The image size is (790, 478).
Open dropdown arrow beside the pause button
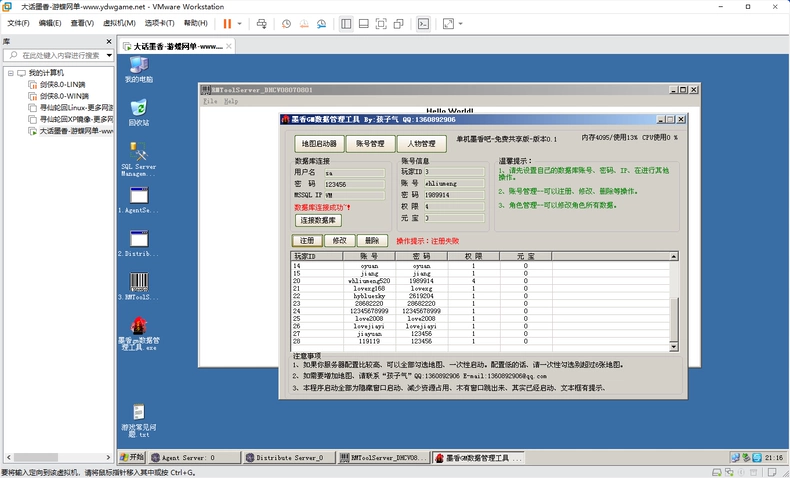[x=239, y=24]
